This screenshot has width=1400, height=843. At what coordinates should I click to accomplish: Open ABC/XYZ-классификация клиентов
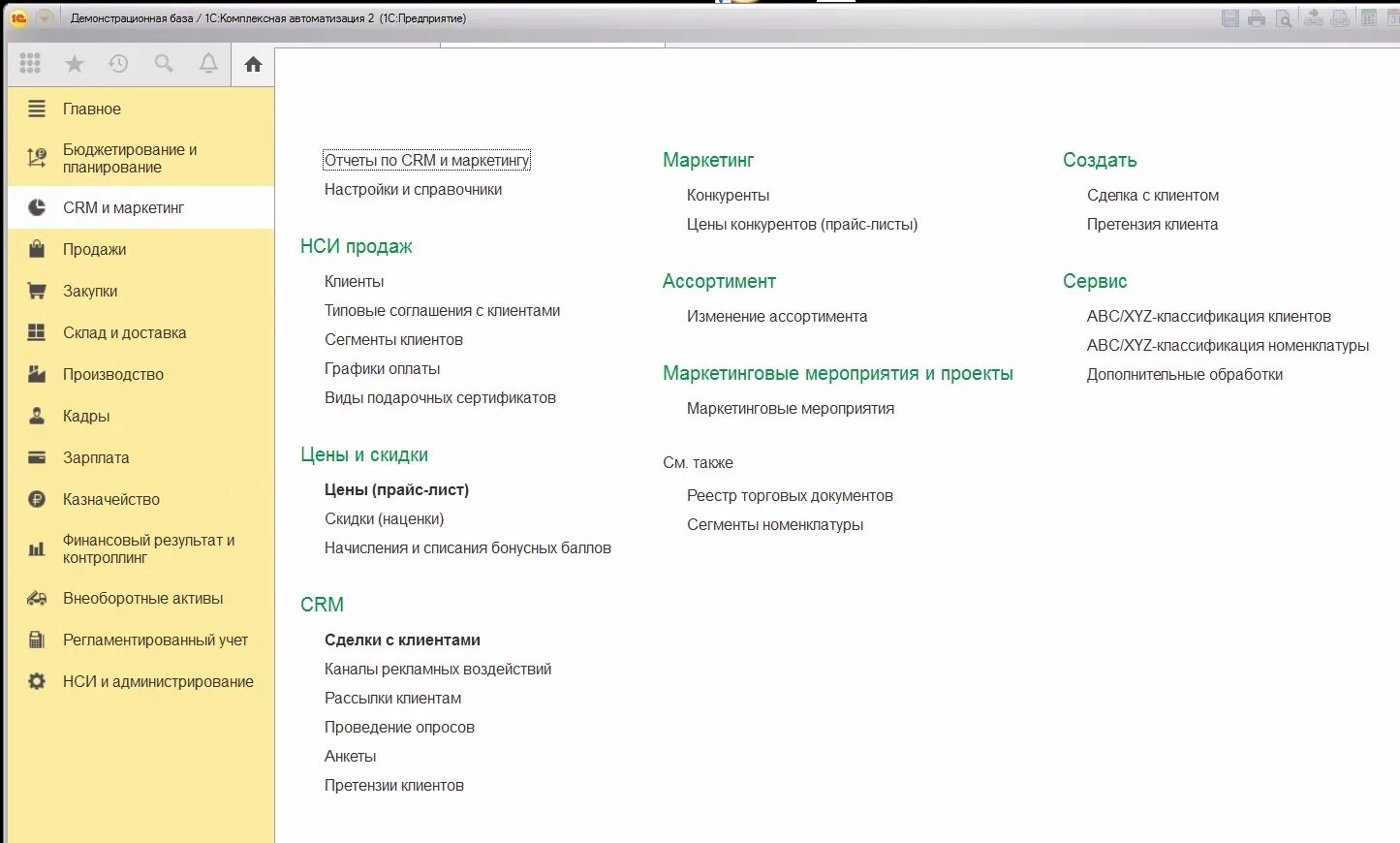pos(1208,316)
